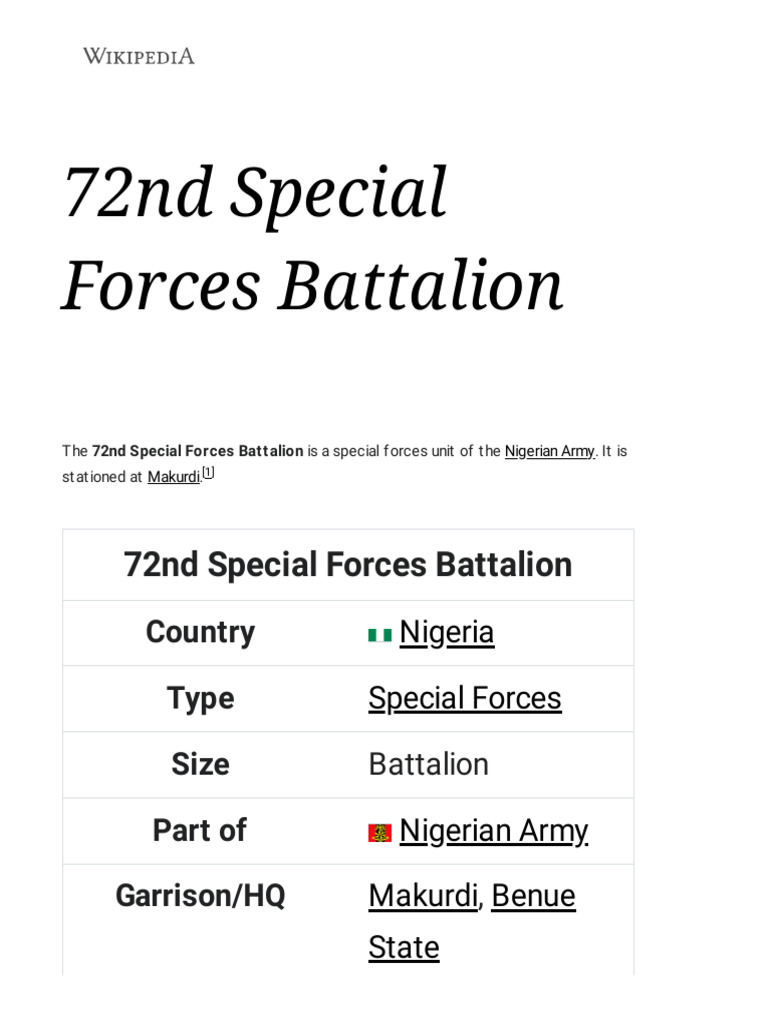Select the Type row label
This screenshot has height=1024, width=768.
[x=200, y=698]
